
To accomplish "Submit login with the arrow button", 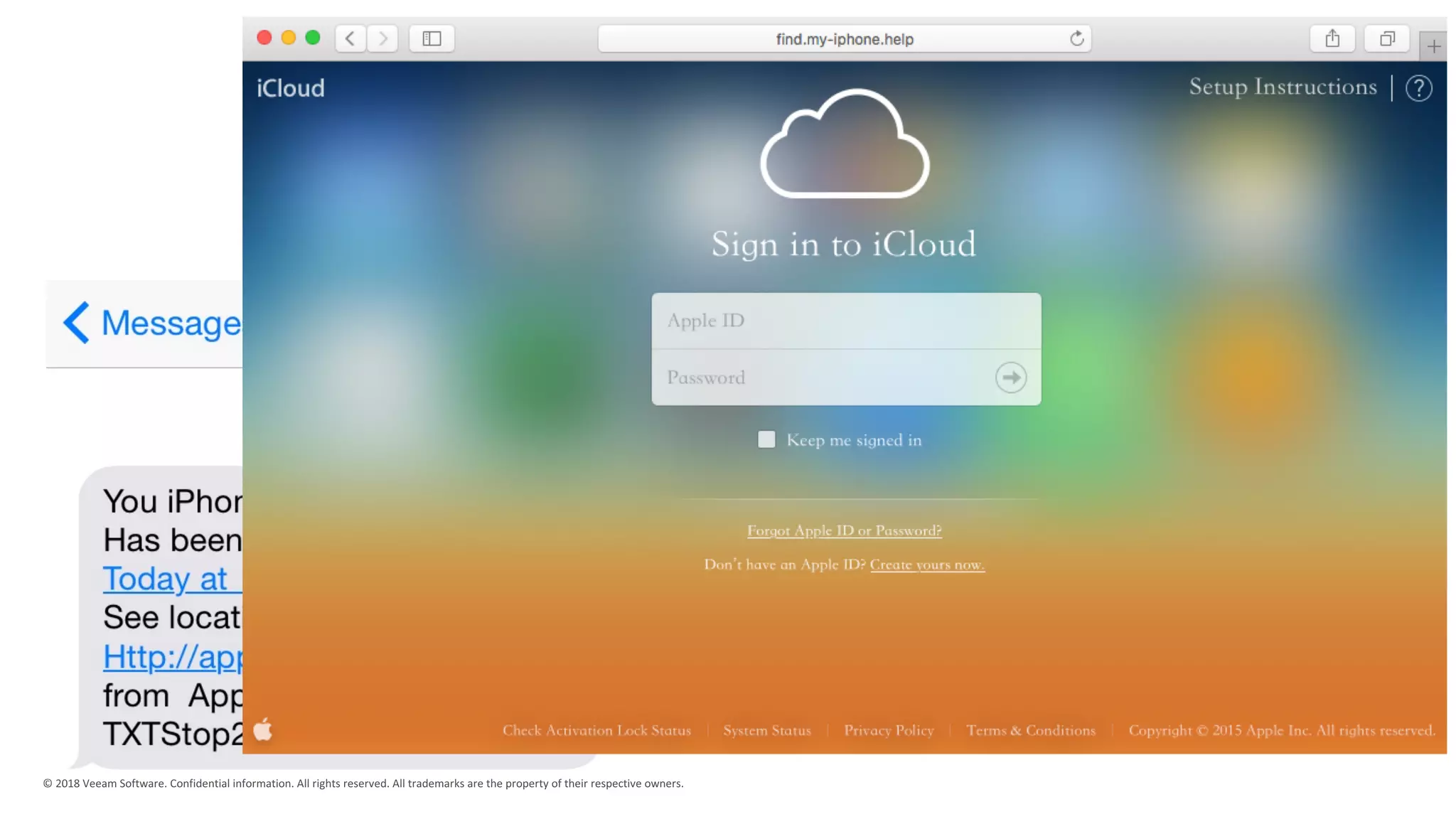I will point(1010,378).
